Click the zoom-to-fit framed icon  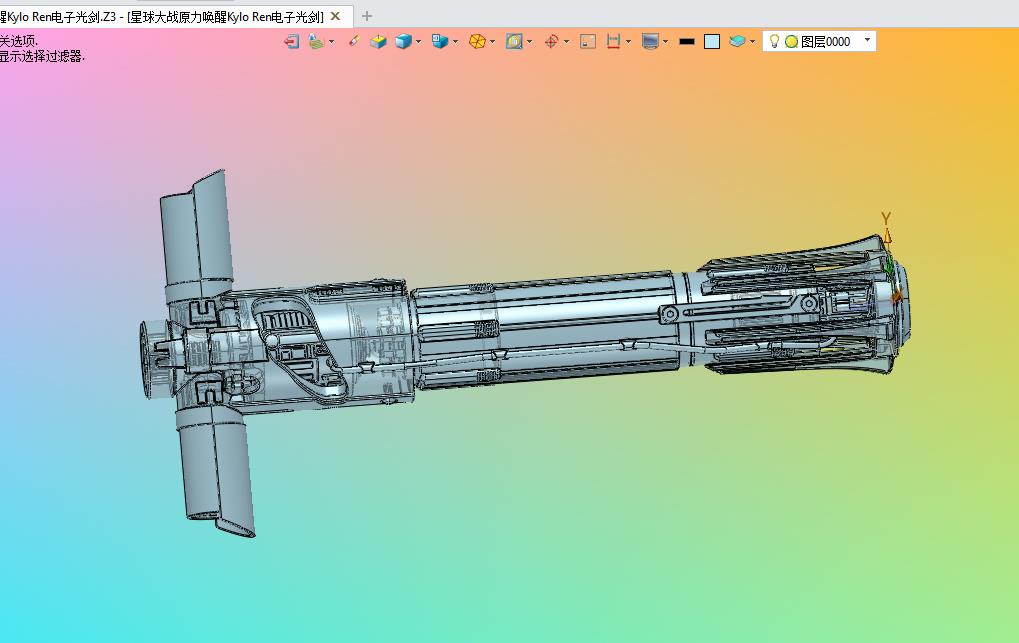click(x=514, y=42)
